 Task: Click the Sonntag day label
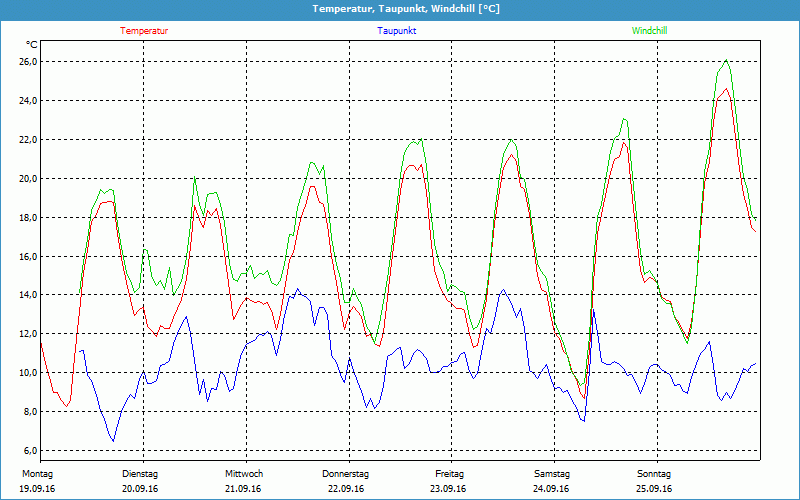click(x=654, y=474)
